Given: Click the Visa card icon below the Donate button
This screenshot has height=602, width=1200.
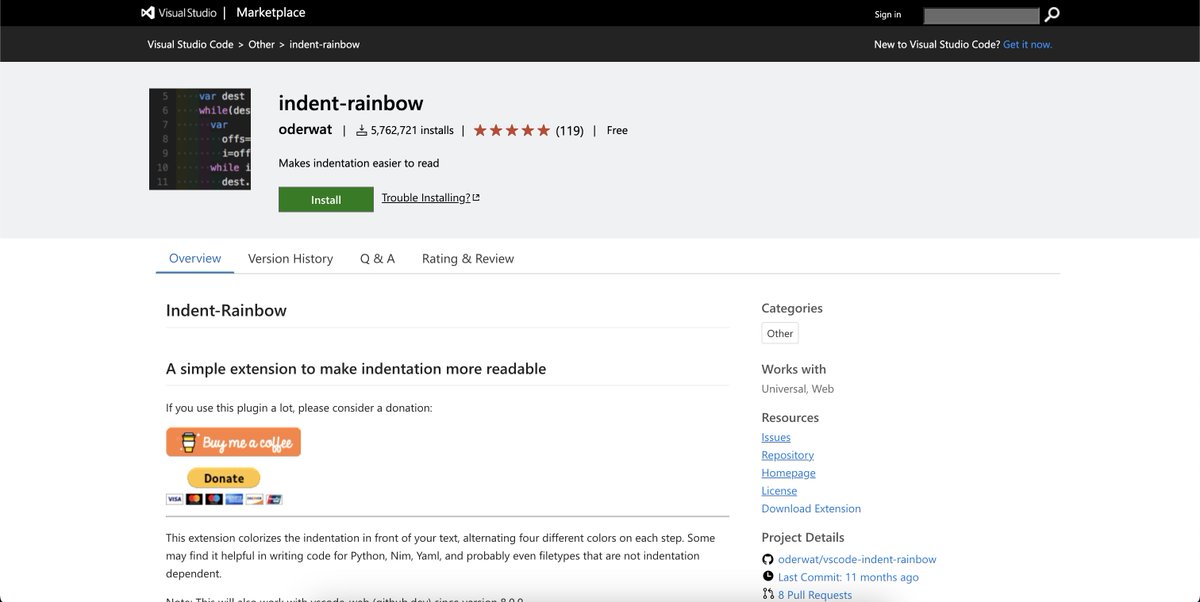Looking at the screenshot, I should [x=174, y=498].
